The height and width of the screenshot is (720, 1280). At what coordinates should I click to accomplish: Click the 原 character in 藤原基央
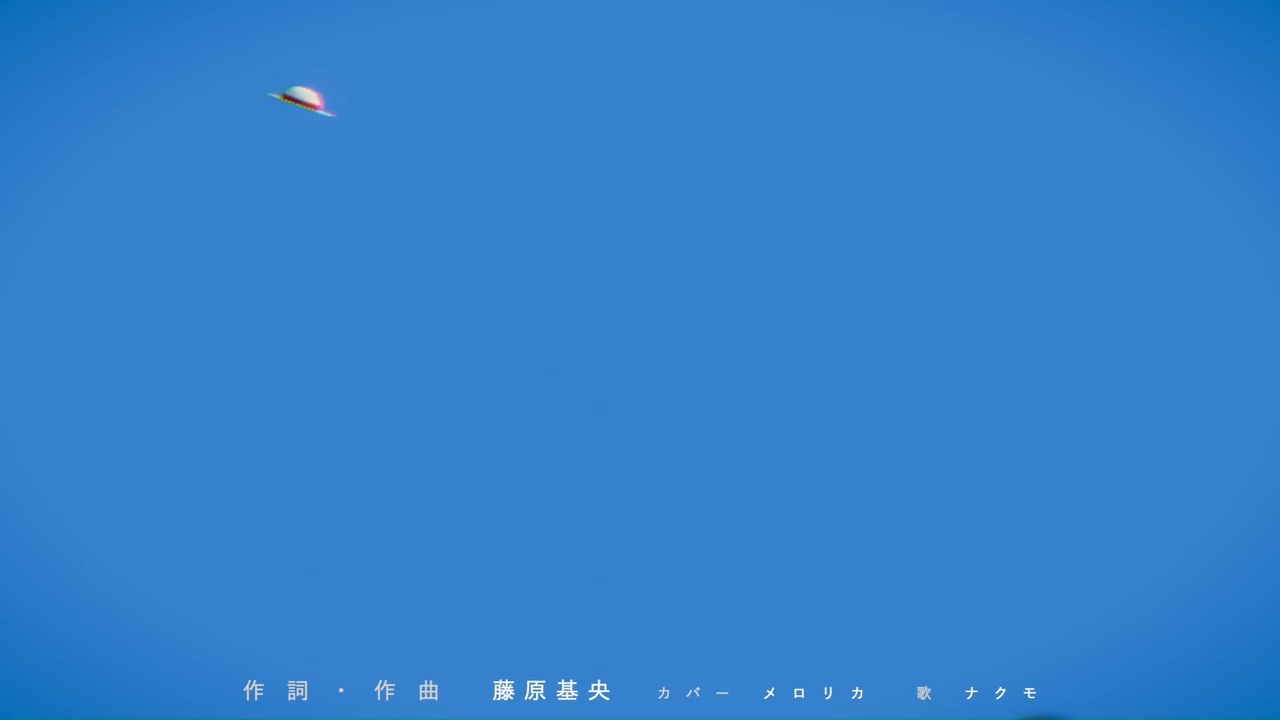535,691
